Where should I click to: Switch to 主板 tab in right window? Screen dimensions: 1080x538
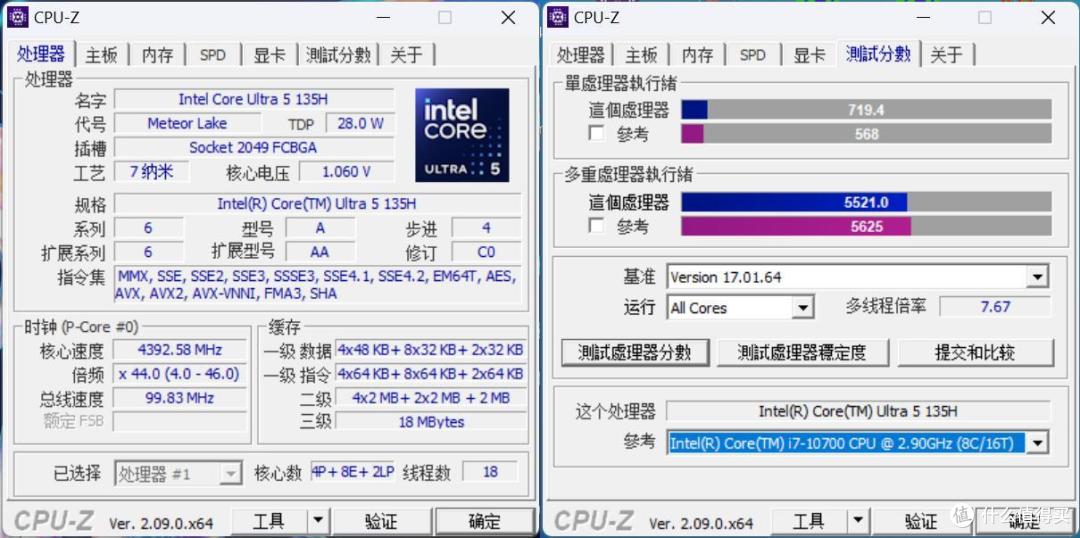641,55
